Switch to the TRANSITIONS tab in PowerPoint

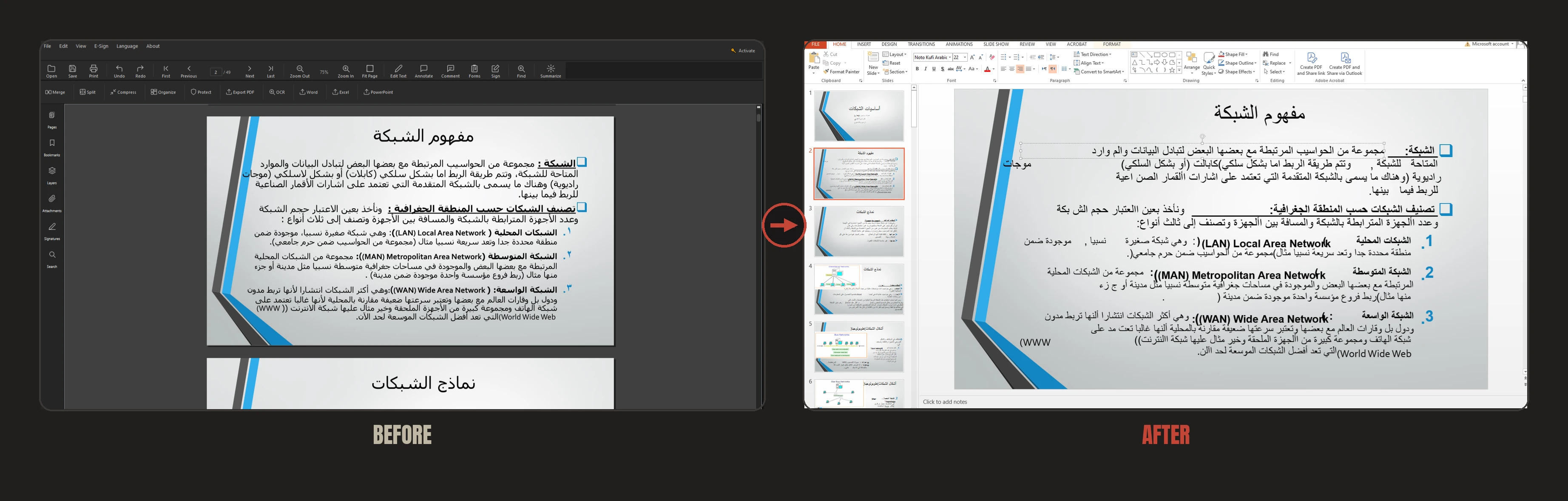coord(921,44)
